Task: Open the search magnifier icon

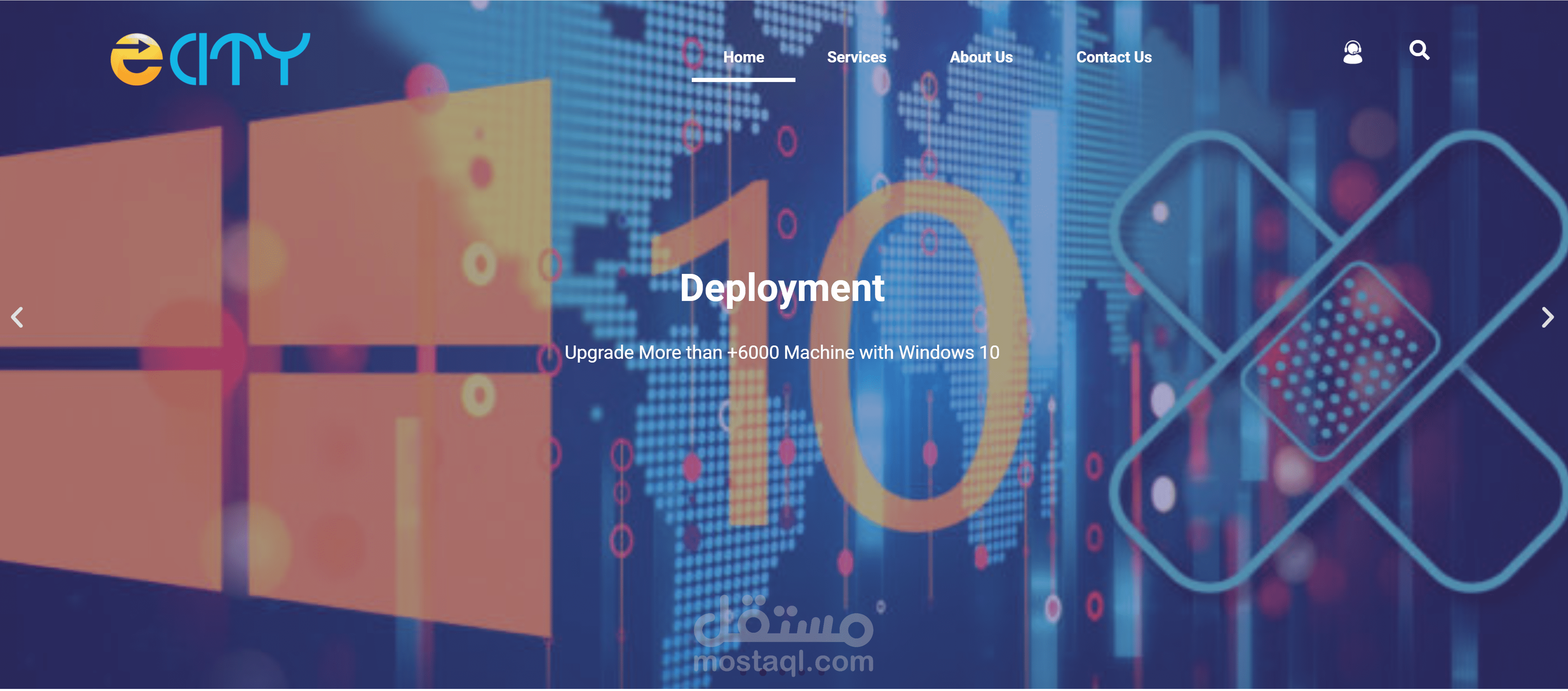Action: tap(1419, 50)
